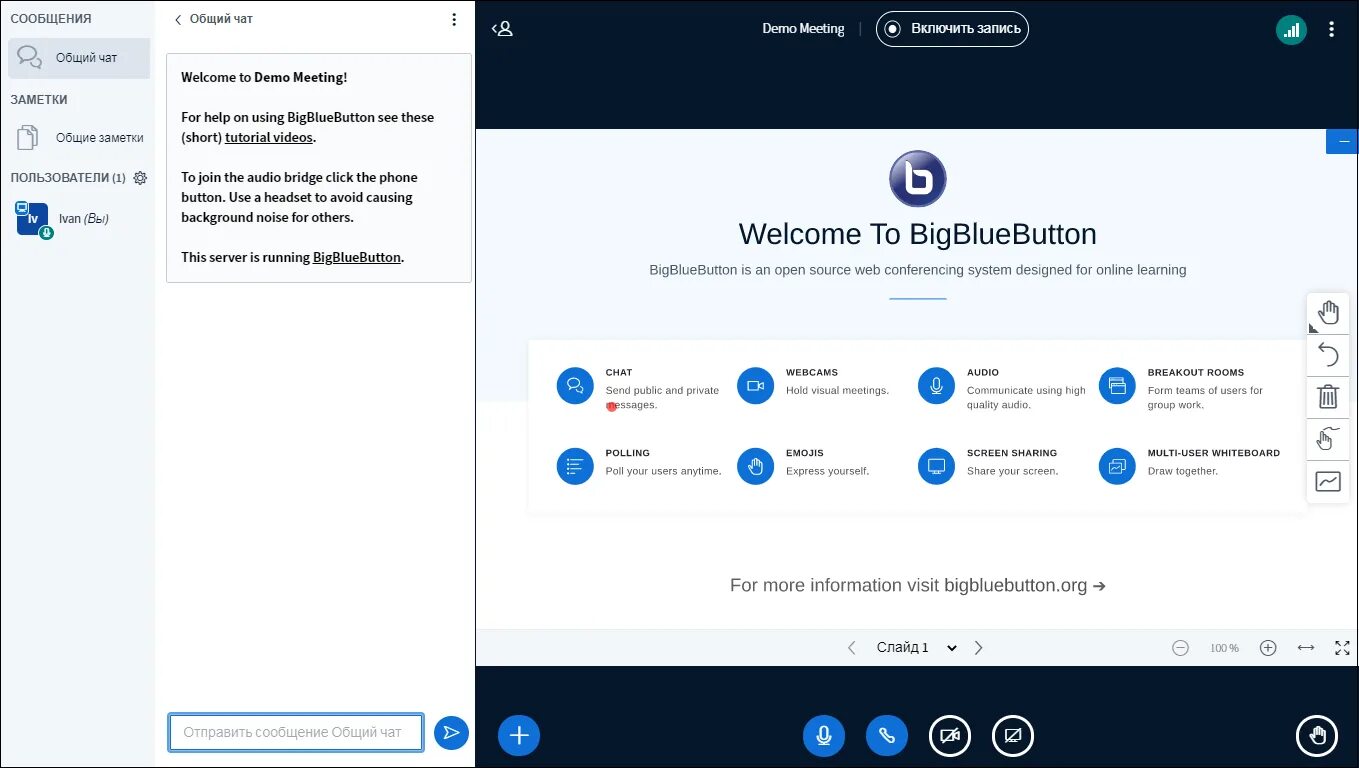The width and height of the screenshot is (1359, 768).
Task: Go to the previous slide arrow
Action: tap(852, 648)
